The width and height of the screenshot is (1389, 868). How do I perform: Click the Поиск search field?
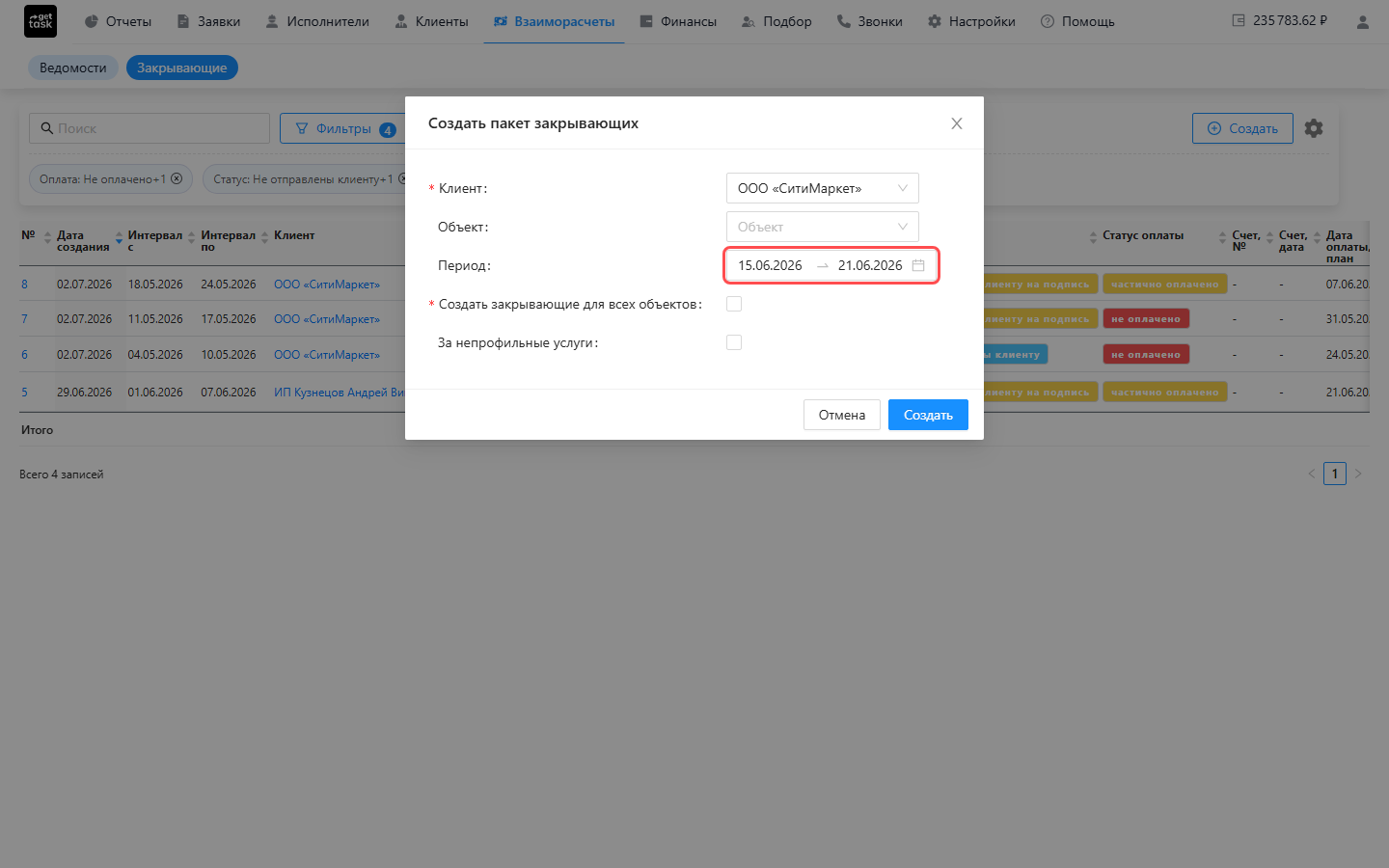(x=150, y=128)
